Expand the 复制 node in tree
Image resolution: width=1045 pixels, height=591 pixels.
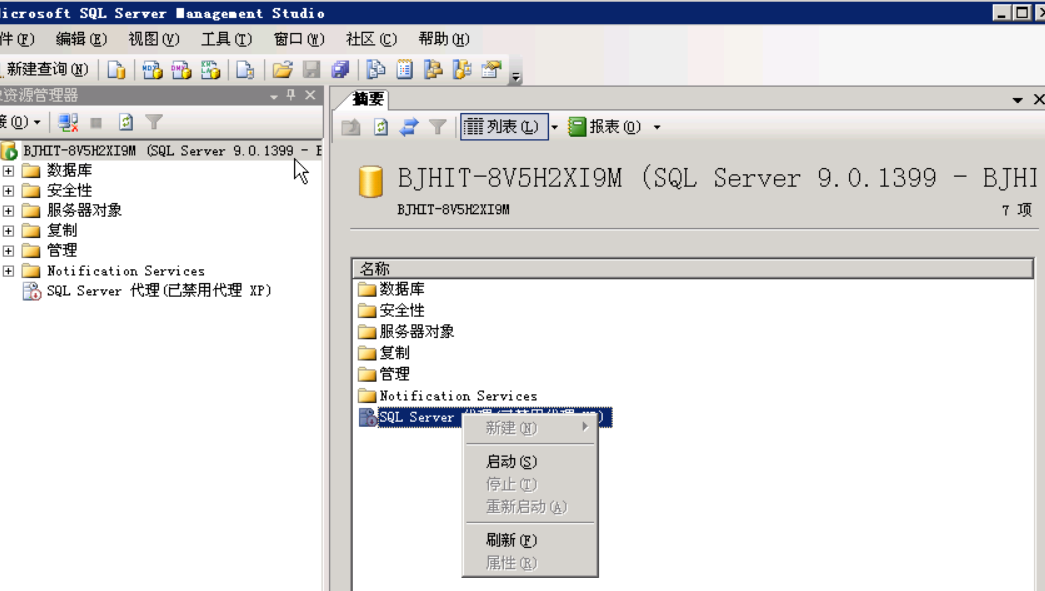point(8,231)
